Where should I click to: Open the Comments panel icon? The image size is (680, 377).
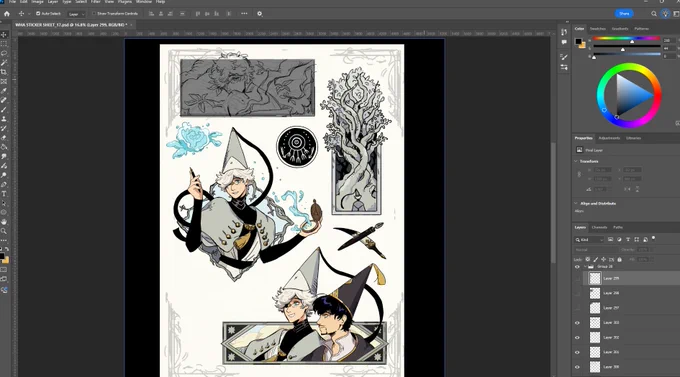tap(564, 42)
